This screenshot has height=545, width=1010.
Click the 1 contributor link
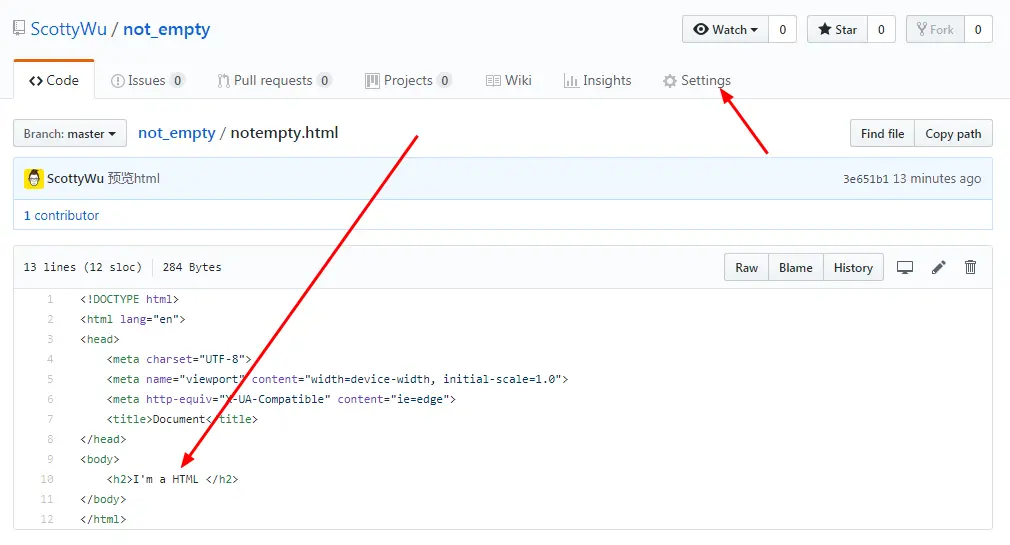pyautogui.click(x=62, y=215)
